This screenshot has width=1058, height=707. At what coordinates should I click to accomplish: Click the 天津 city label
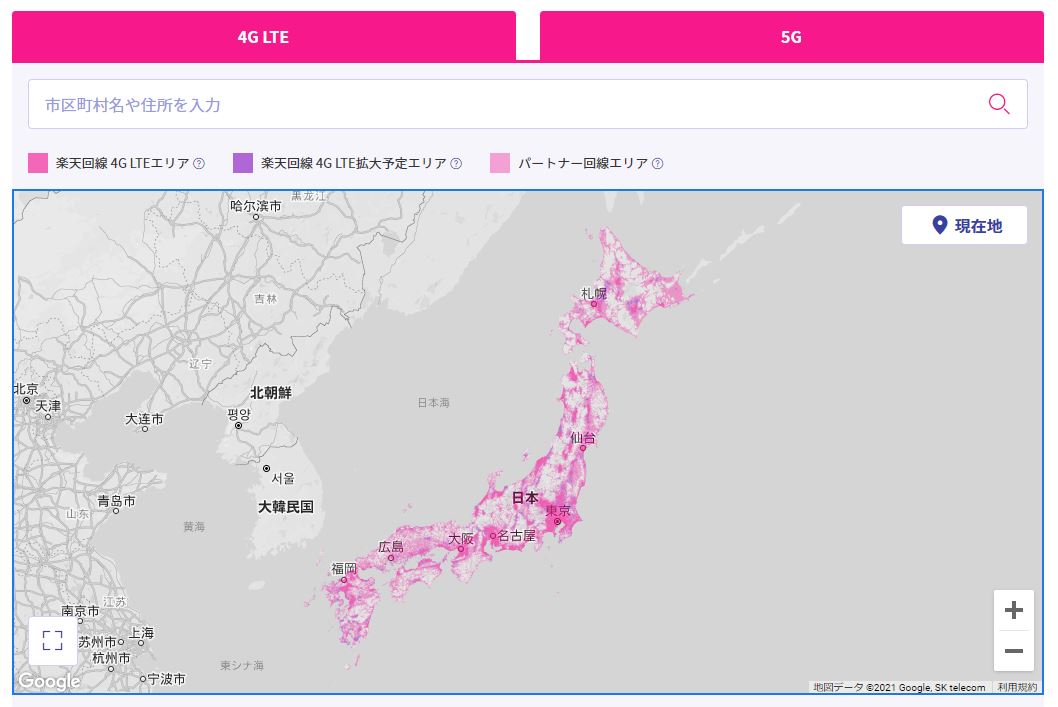click(48, 406)
